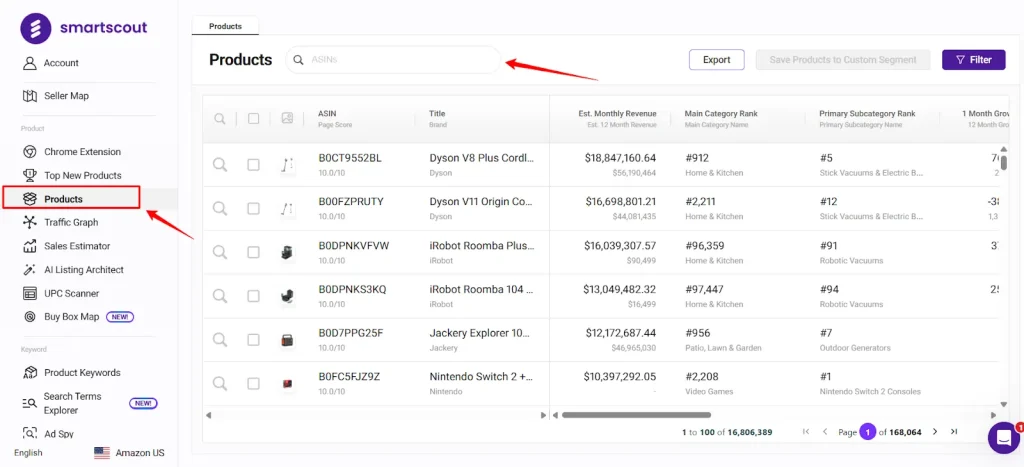The image size is (1024, 467).
Task: Click revenue value $12,172,687.44
Action: pos(620,333)
